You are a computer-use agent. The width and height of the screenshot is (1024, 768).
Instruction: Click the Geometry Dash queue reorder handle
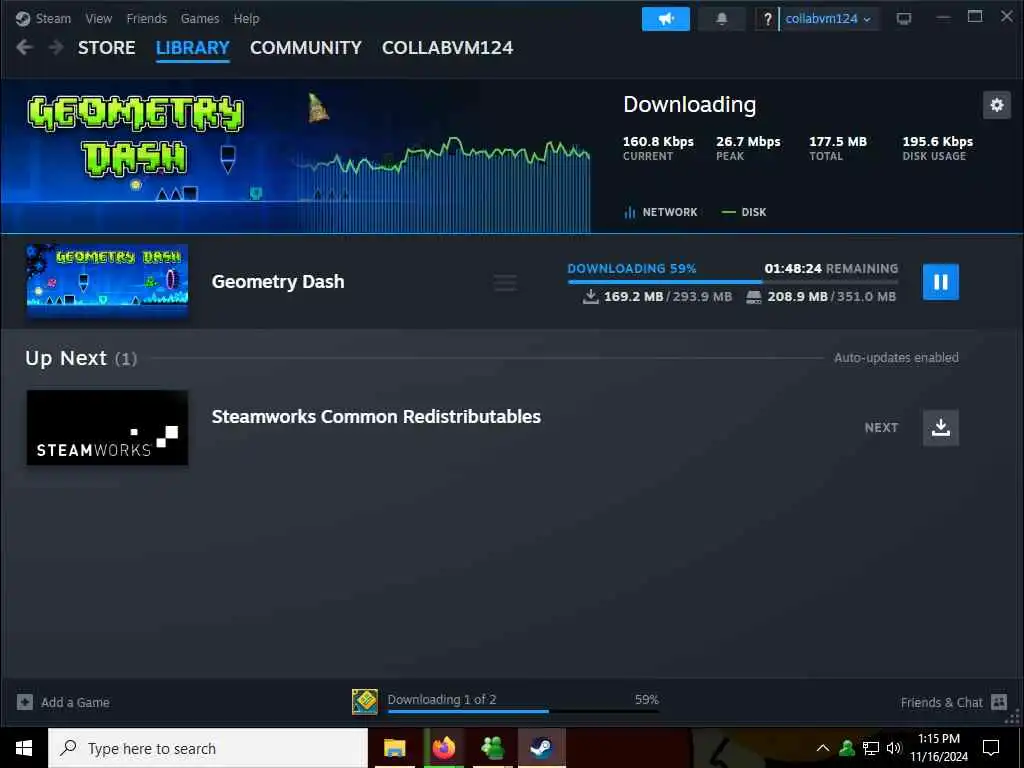pyautogui.click(x=505, y=283)
